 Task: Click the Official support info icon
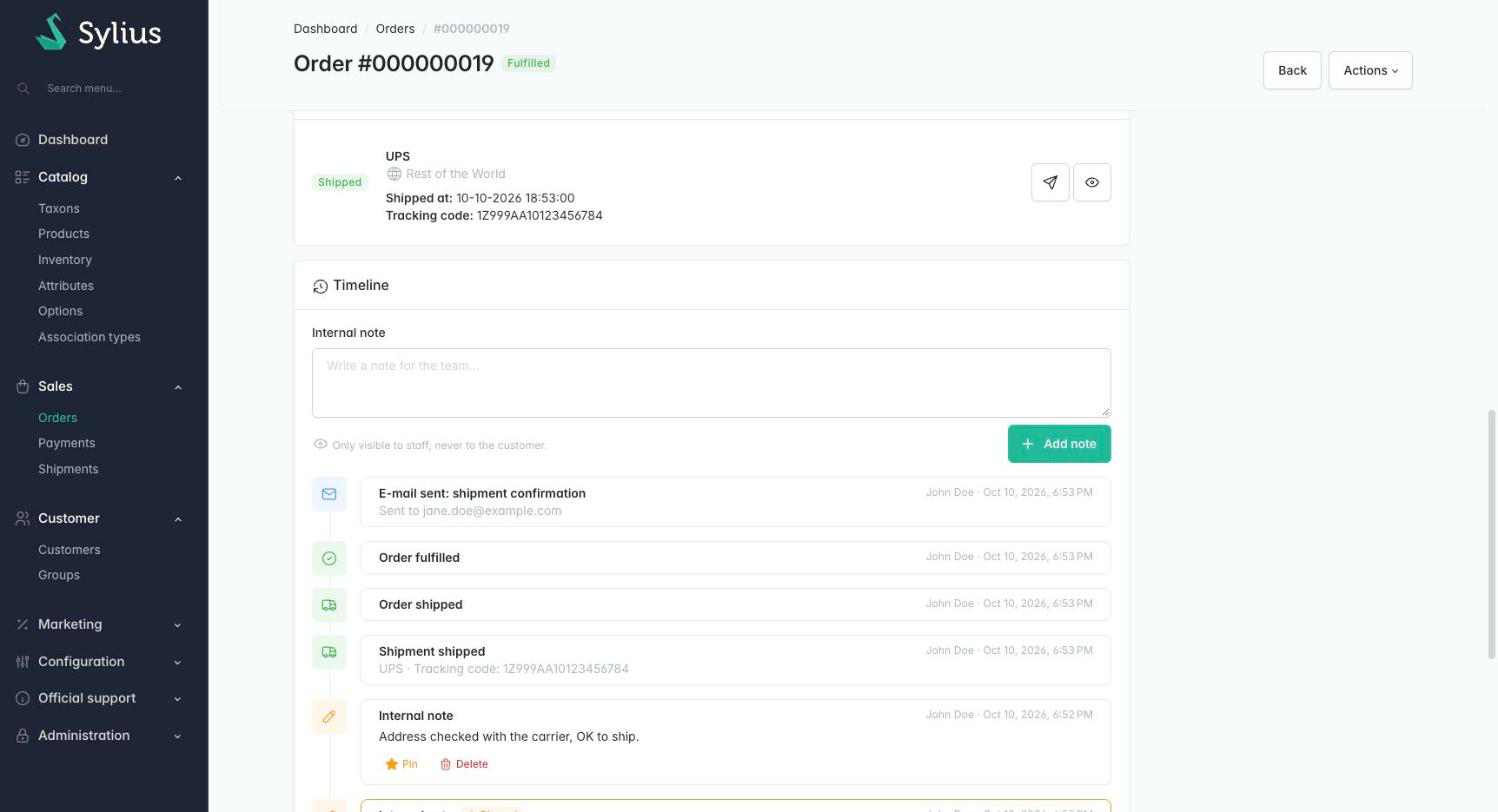[23, 699]
